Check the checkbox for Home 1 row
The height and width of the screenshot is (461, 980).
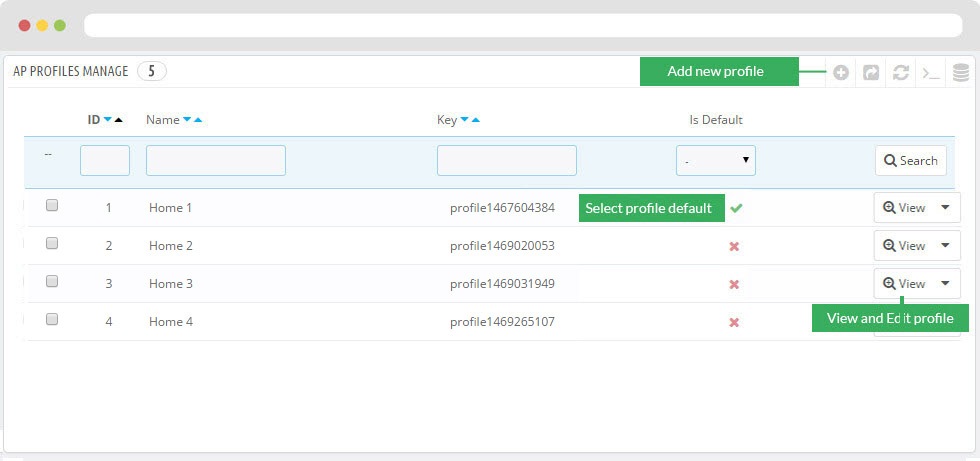tap(52, 205)
